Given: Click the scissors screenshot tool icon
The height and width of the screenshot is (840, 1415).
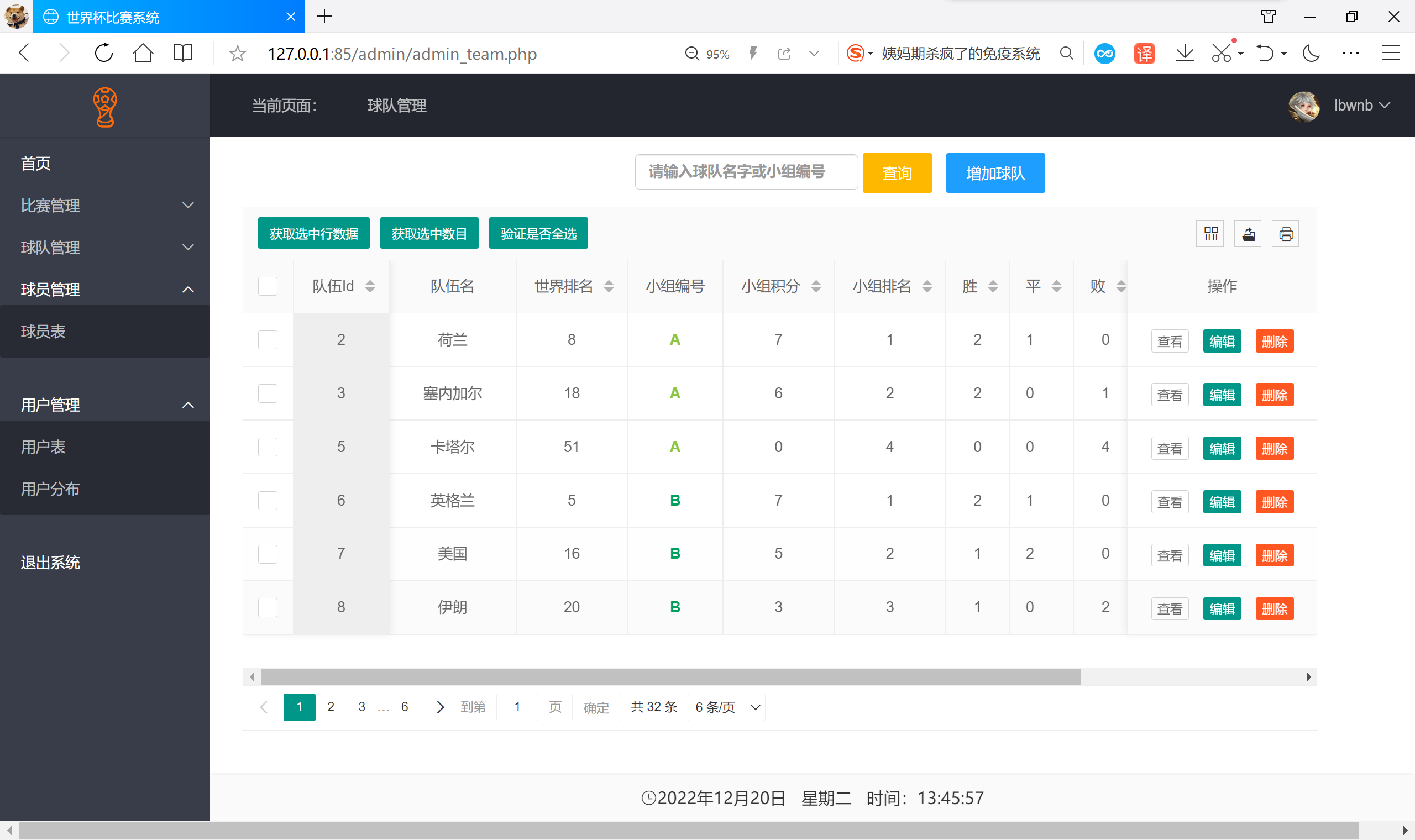Looking at the screenshot, I should pyautogui.click(x=1222, y=54).
